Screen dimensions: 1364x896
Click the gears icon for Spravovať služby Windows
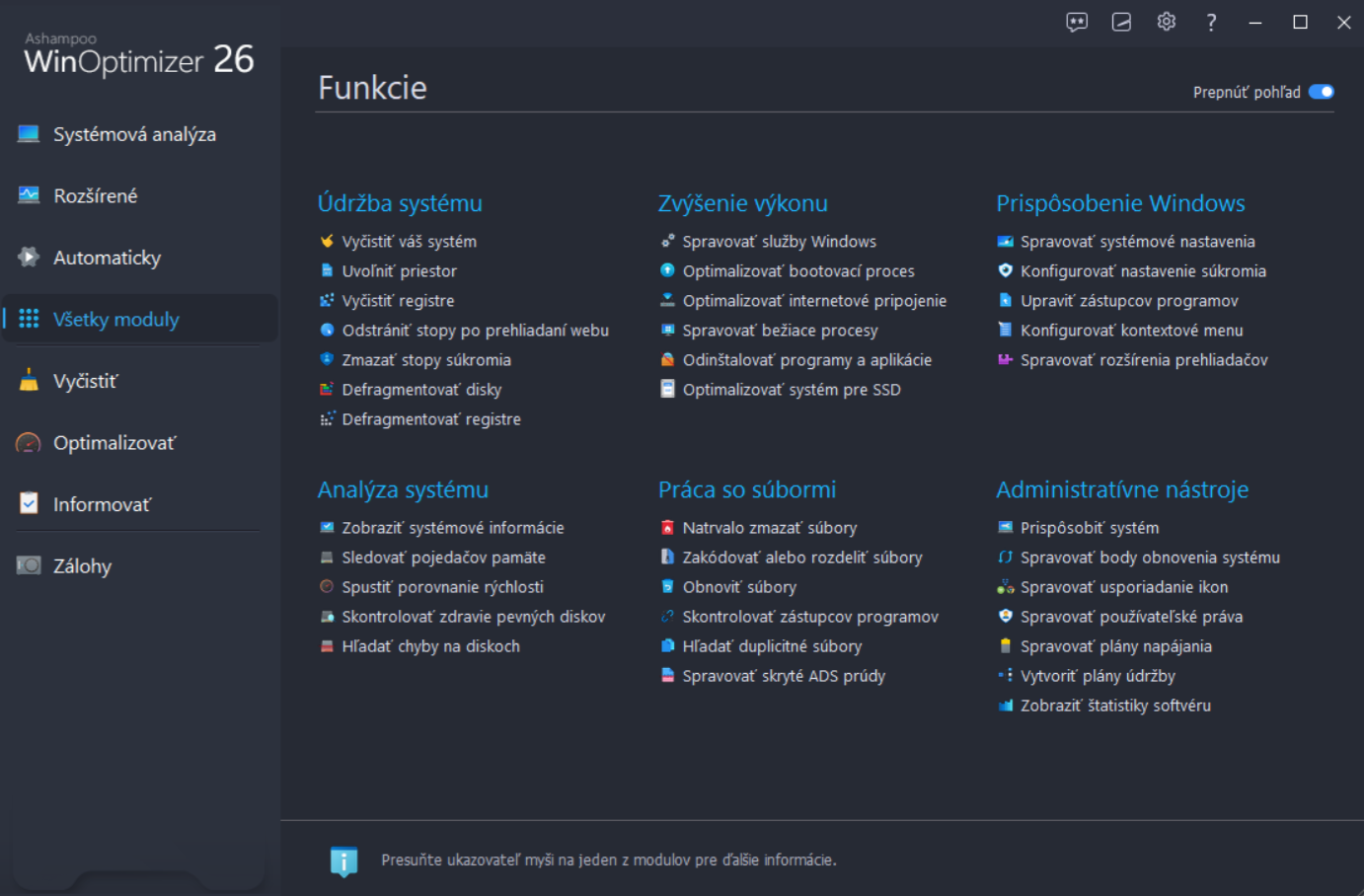pos(667,242)
